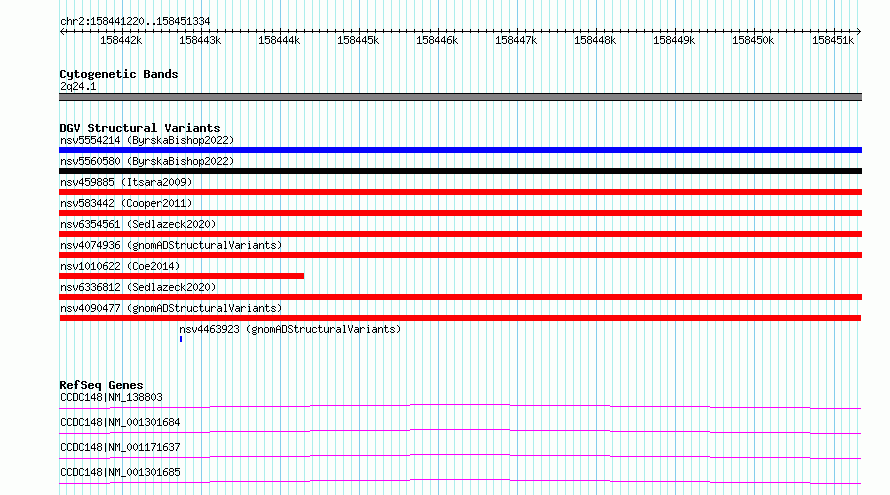Open label nsv5560580 (ByrskaBishop2022)

coord(147,161)
